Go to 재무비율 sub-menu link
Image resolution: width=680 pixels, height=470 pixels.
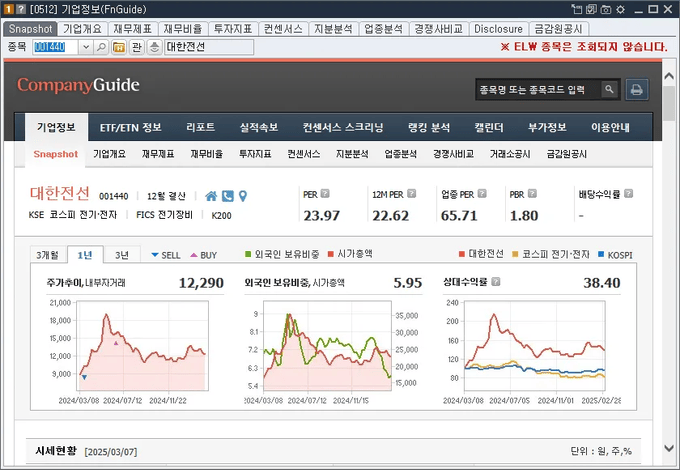[206, 154]
